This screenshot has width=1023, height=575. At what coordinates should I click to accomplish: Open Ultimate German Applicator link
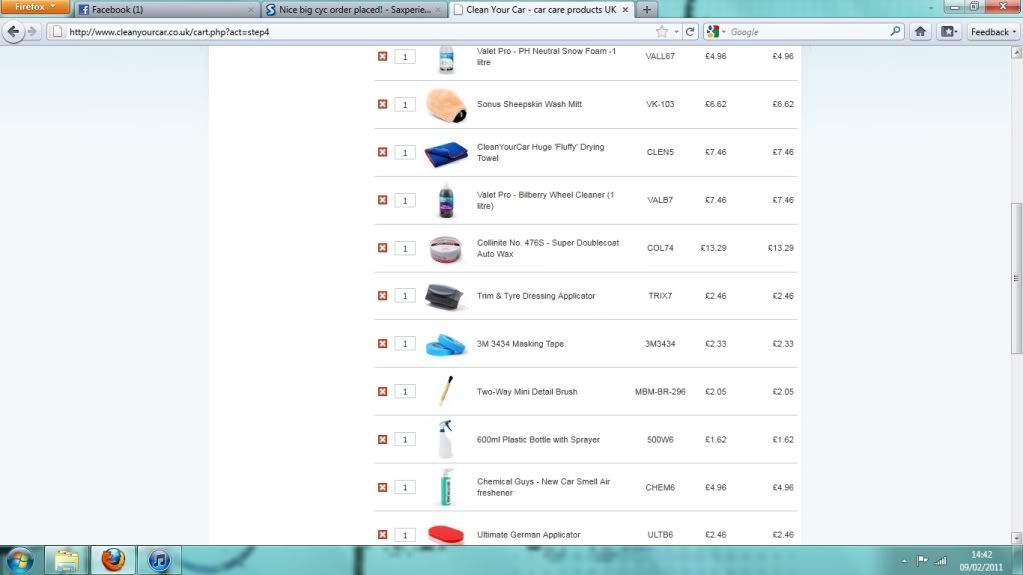tap(528, 535)
